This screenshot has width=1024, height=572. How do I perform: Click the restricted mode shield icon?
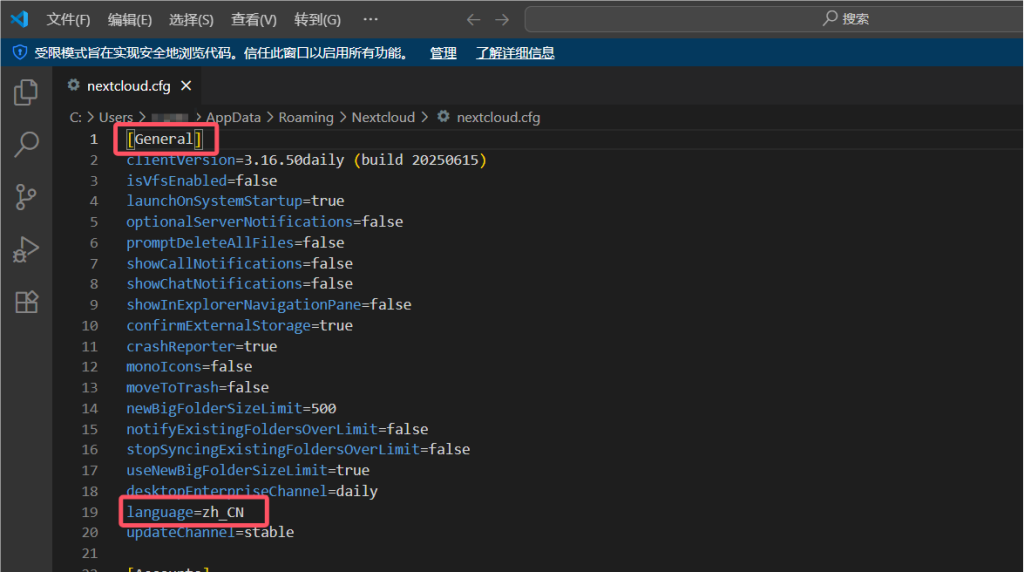coord(20,53)
